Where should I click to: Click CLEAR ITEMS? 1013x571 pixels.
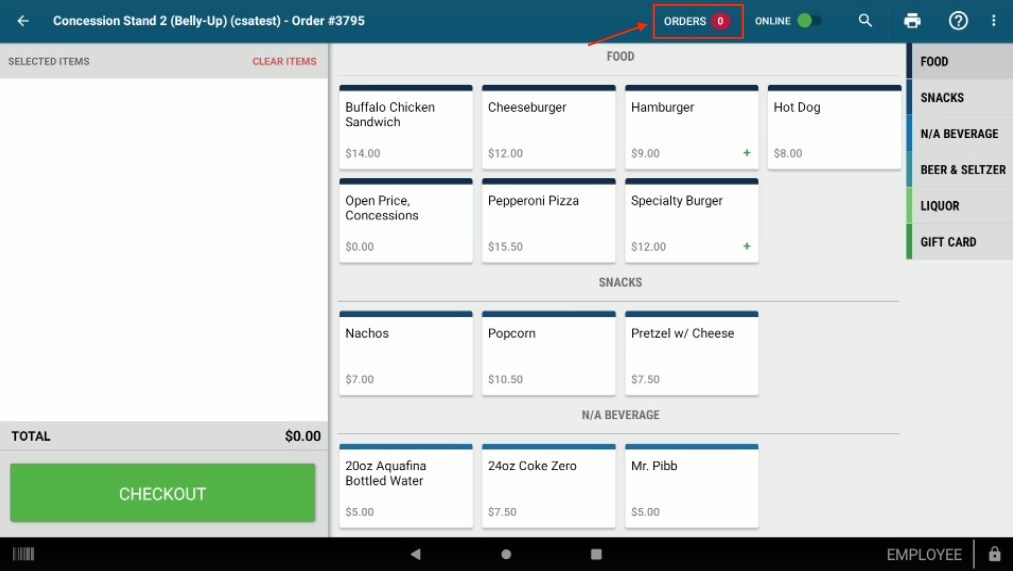tap(284, 61)
